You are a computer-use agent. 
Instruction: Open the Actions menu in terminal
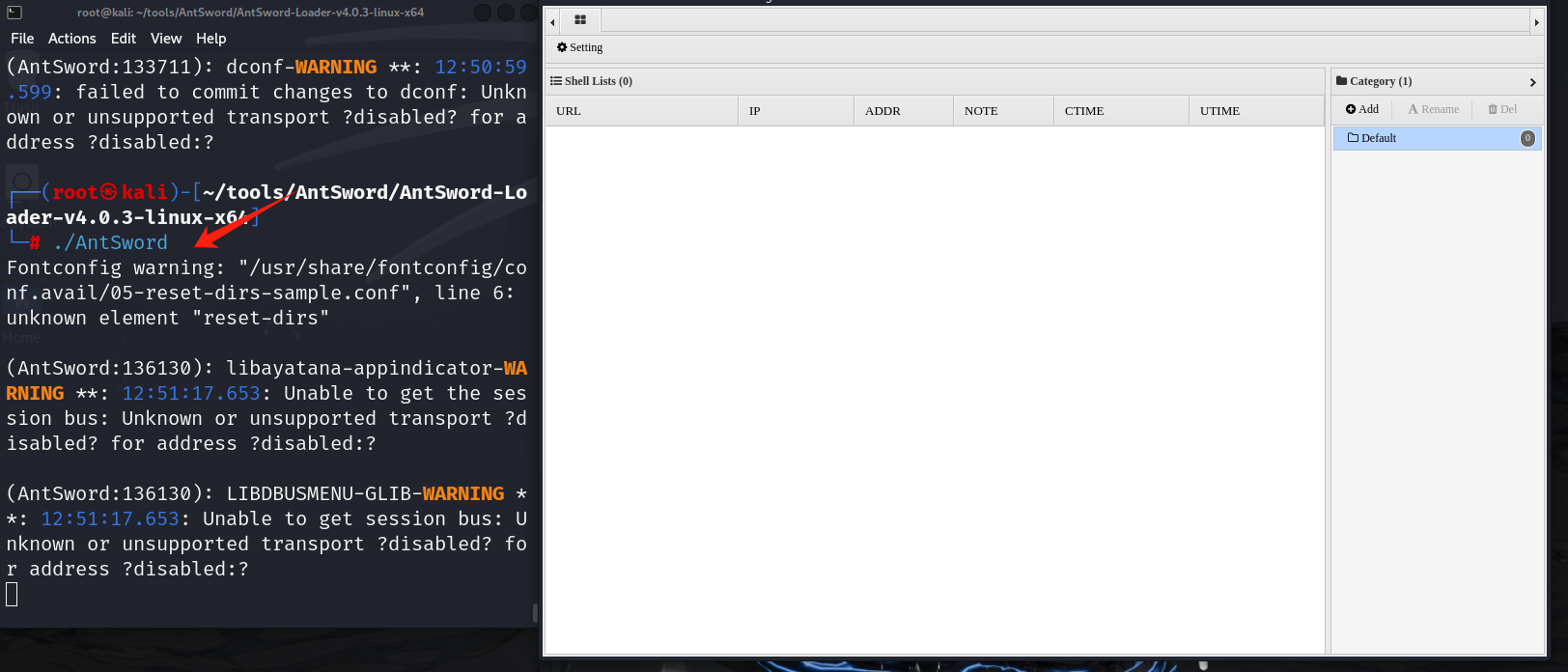coord(72,39)
